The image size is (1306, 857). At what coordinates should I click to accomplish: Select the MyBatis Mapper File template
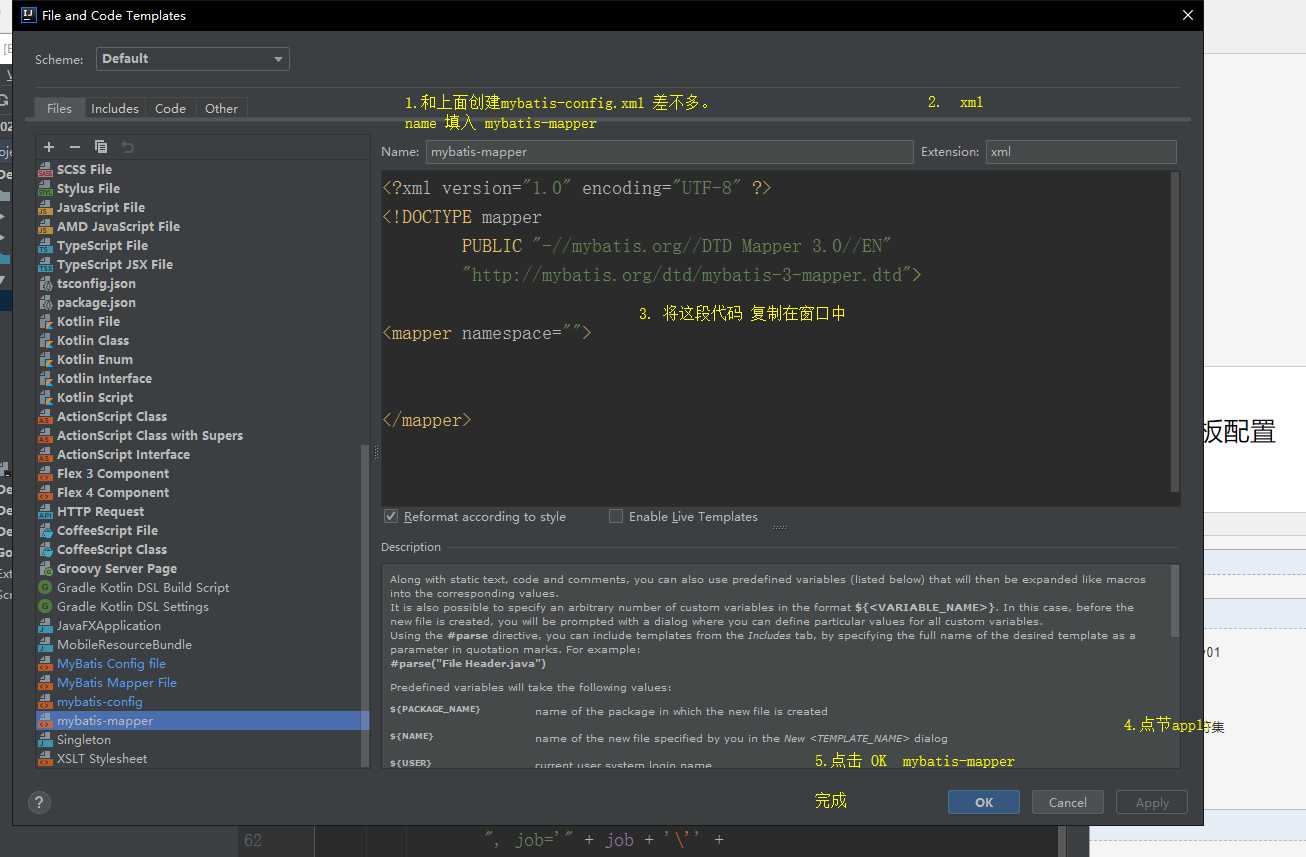click(x=203, y=683)
